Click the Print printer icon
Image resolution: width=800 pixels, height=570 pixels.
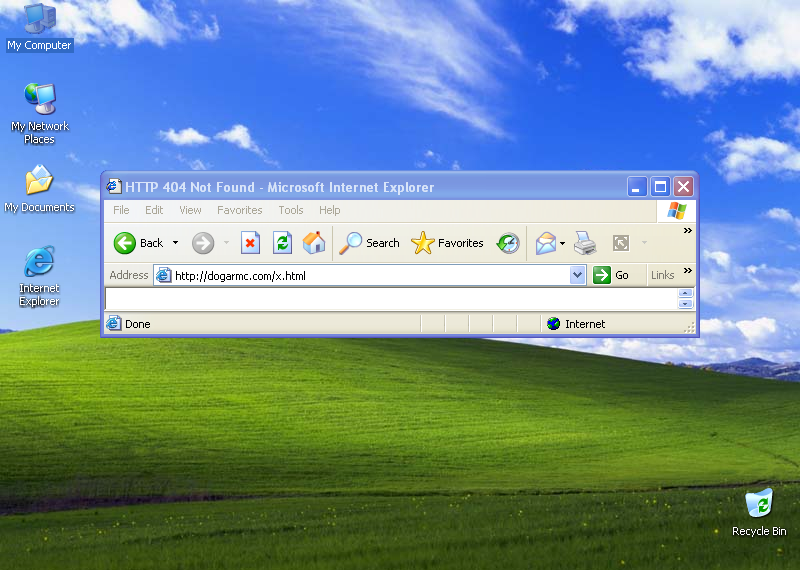[585, 243]
